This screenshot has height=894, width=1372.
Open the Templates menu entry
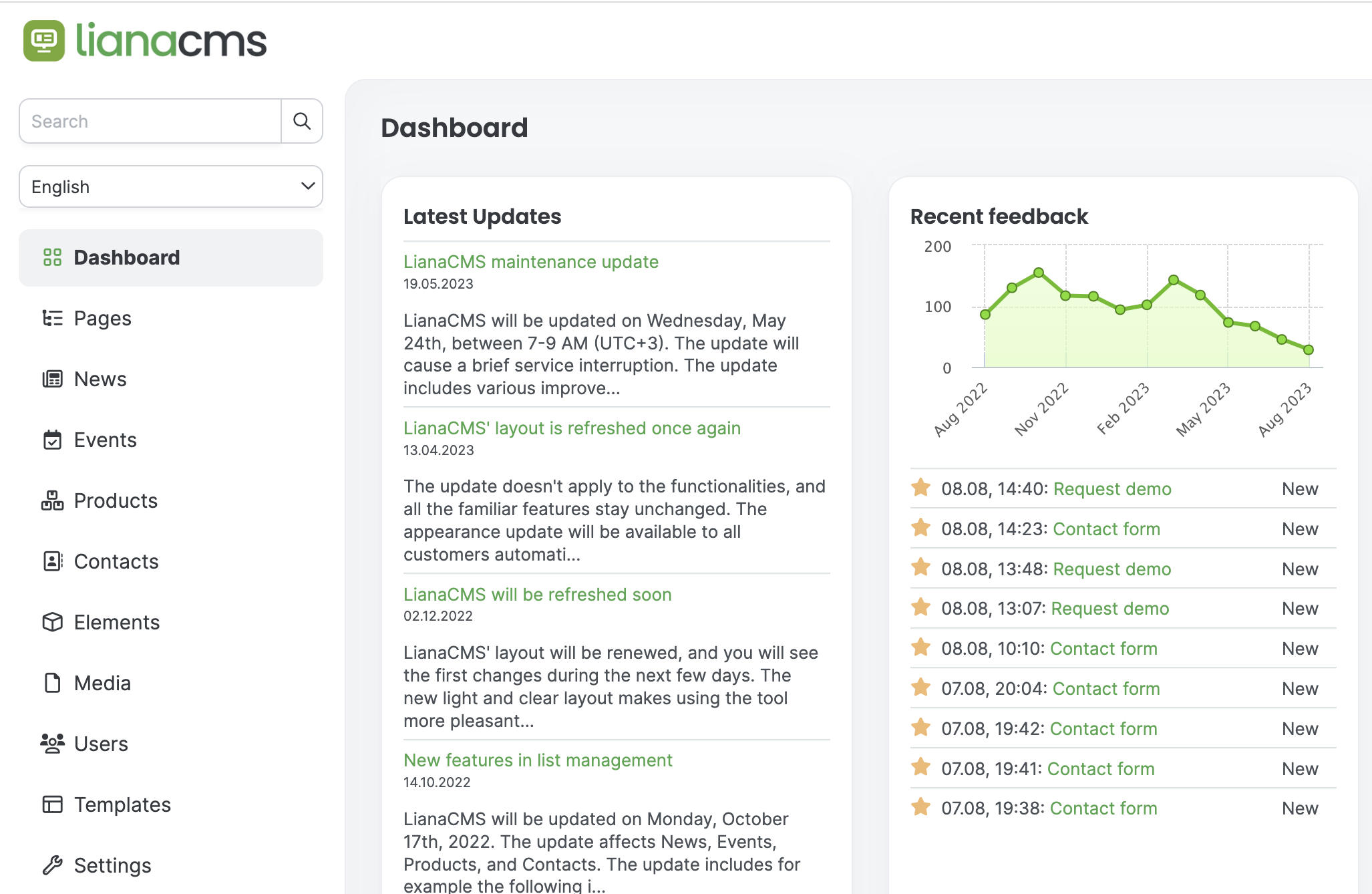(x=122, y=804)
